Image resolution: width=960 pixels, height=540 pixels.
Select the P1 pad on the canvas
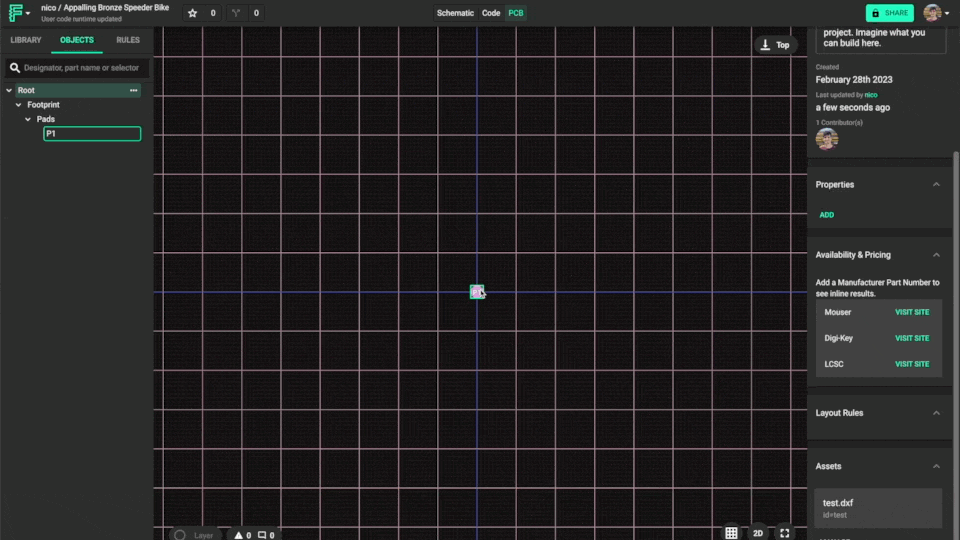coord(477,292)
